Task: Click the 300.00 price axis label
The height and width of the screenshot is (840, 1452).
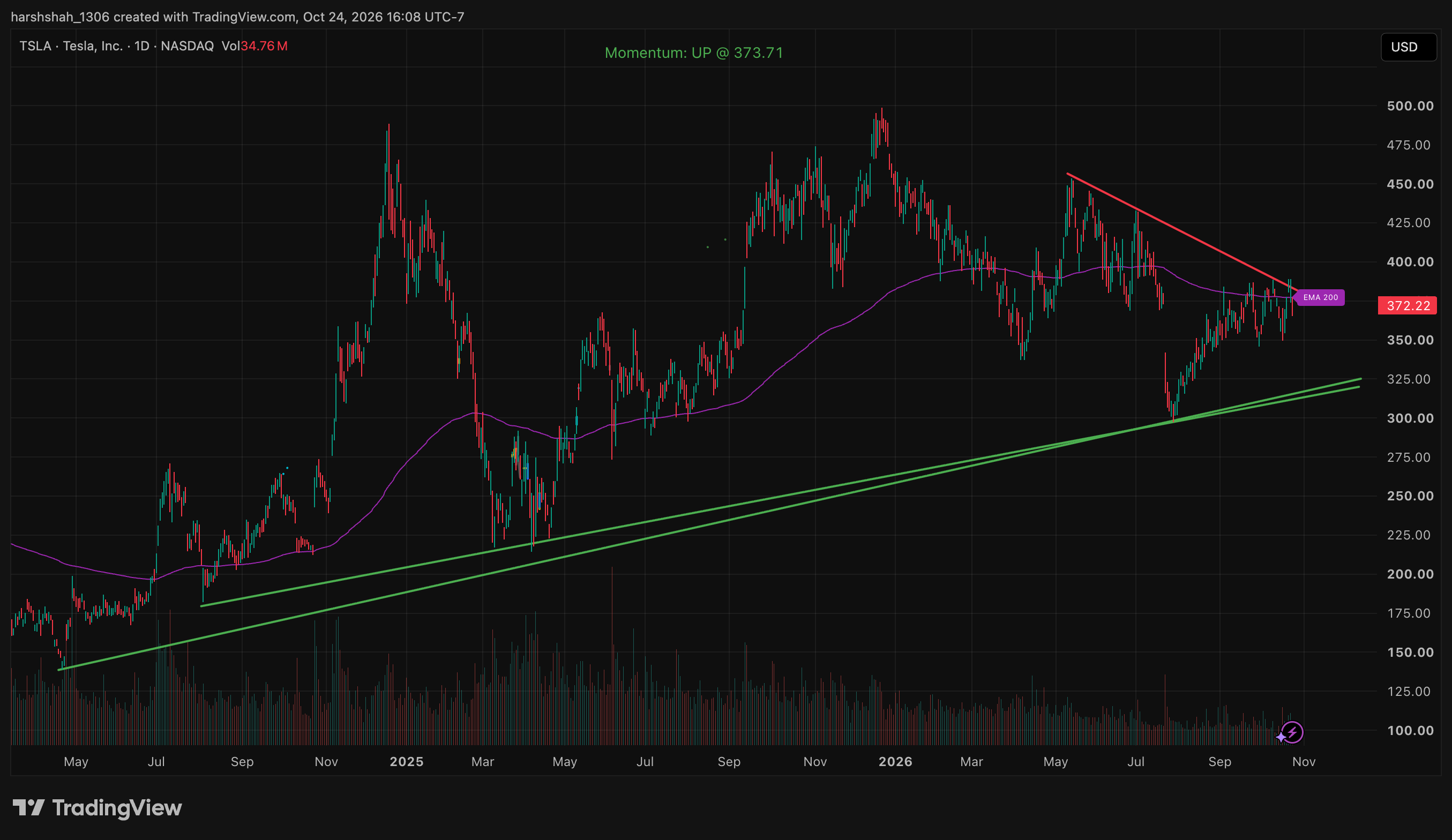Action: tap(1410, 418)
